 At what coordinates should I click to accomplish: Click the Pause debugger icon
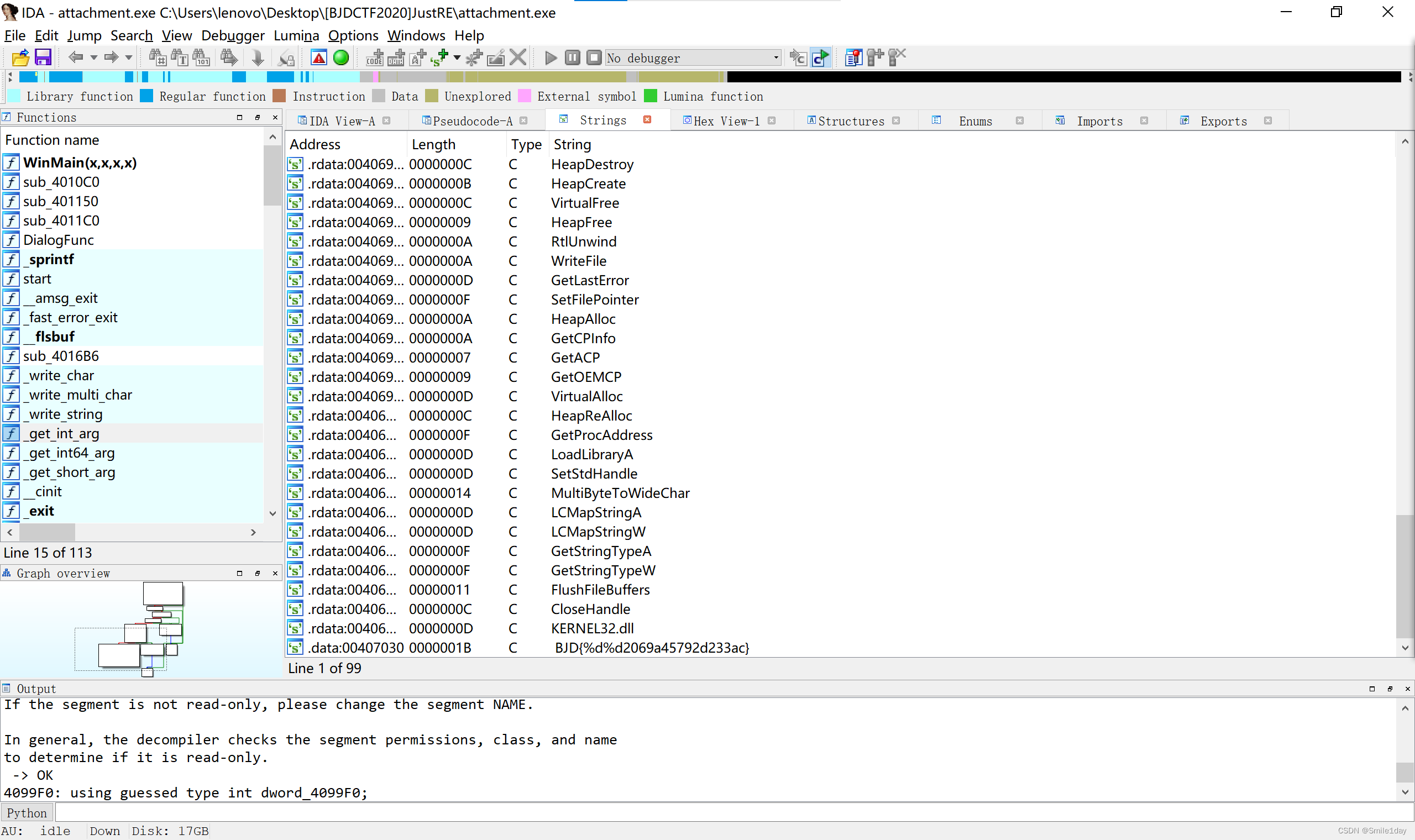coord(572,57)
